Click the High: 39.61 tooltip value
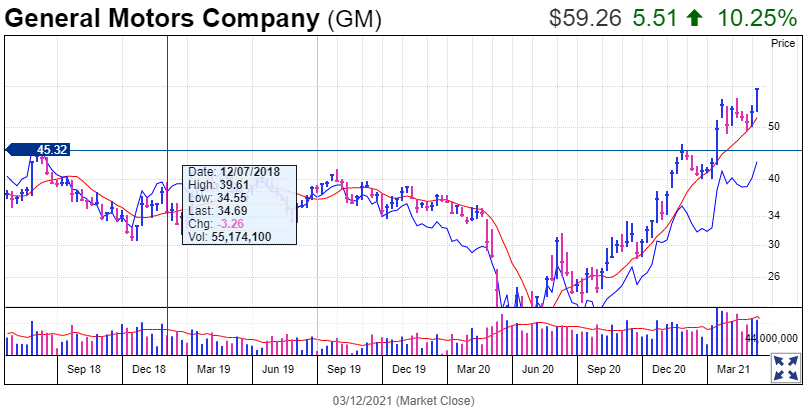The image size is (809, 411). click(x=219, y=185)
